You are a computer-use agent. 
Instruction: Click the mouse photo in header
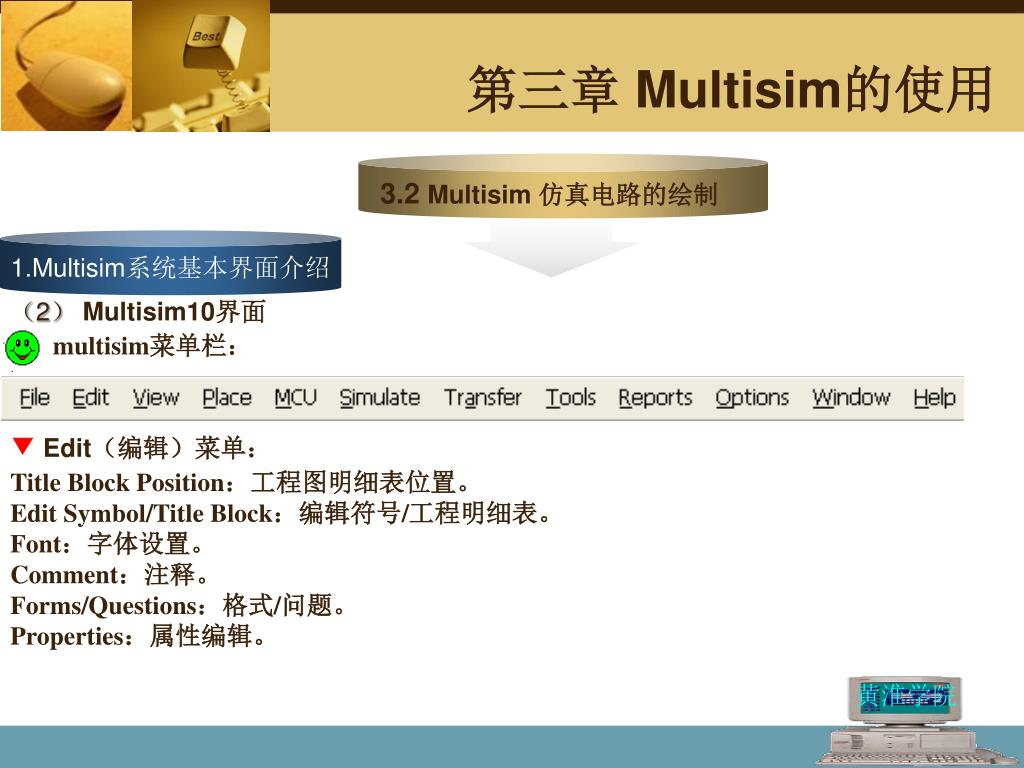tap(67, 65)
